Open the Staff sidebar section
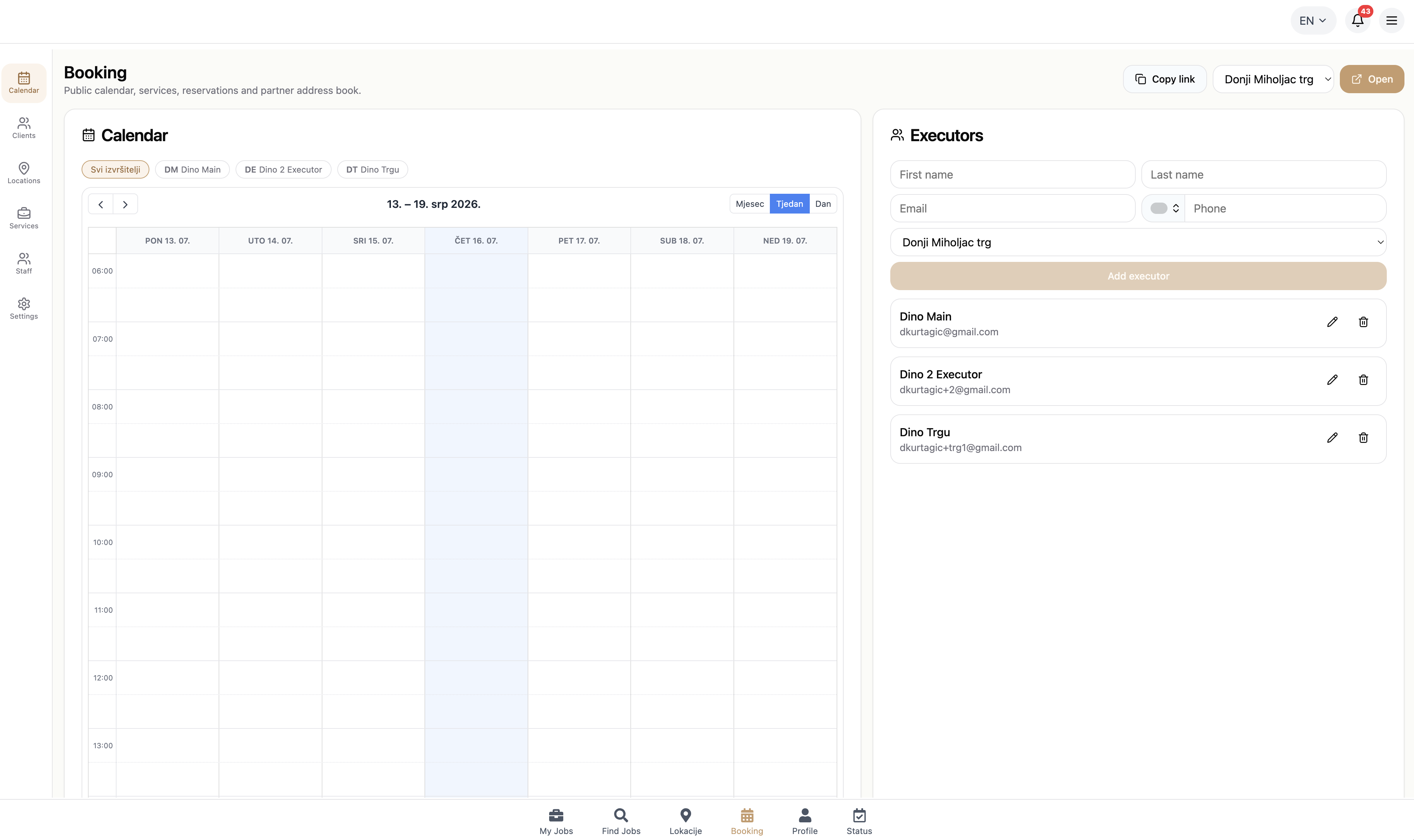 24,264
